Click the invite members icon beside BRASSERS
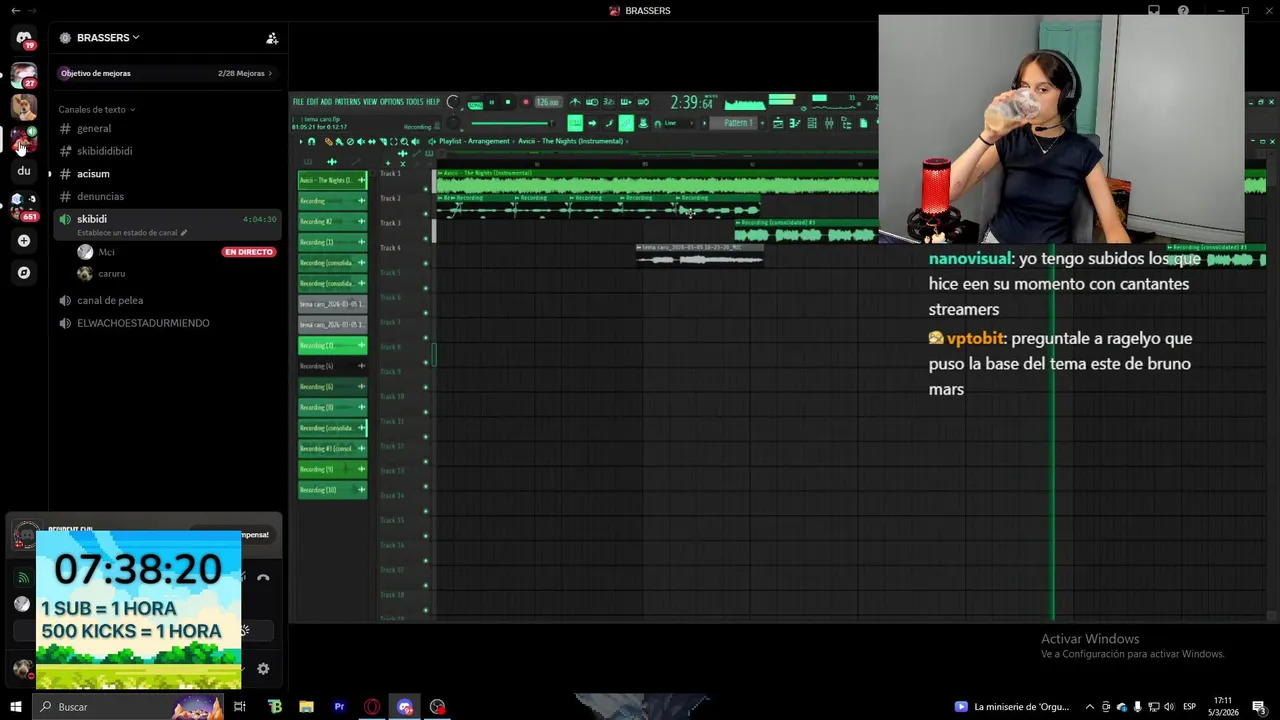The image size is (1280, 720). [x=271, y=38]
